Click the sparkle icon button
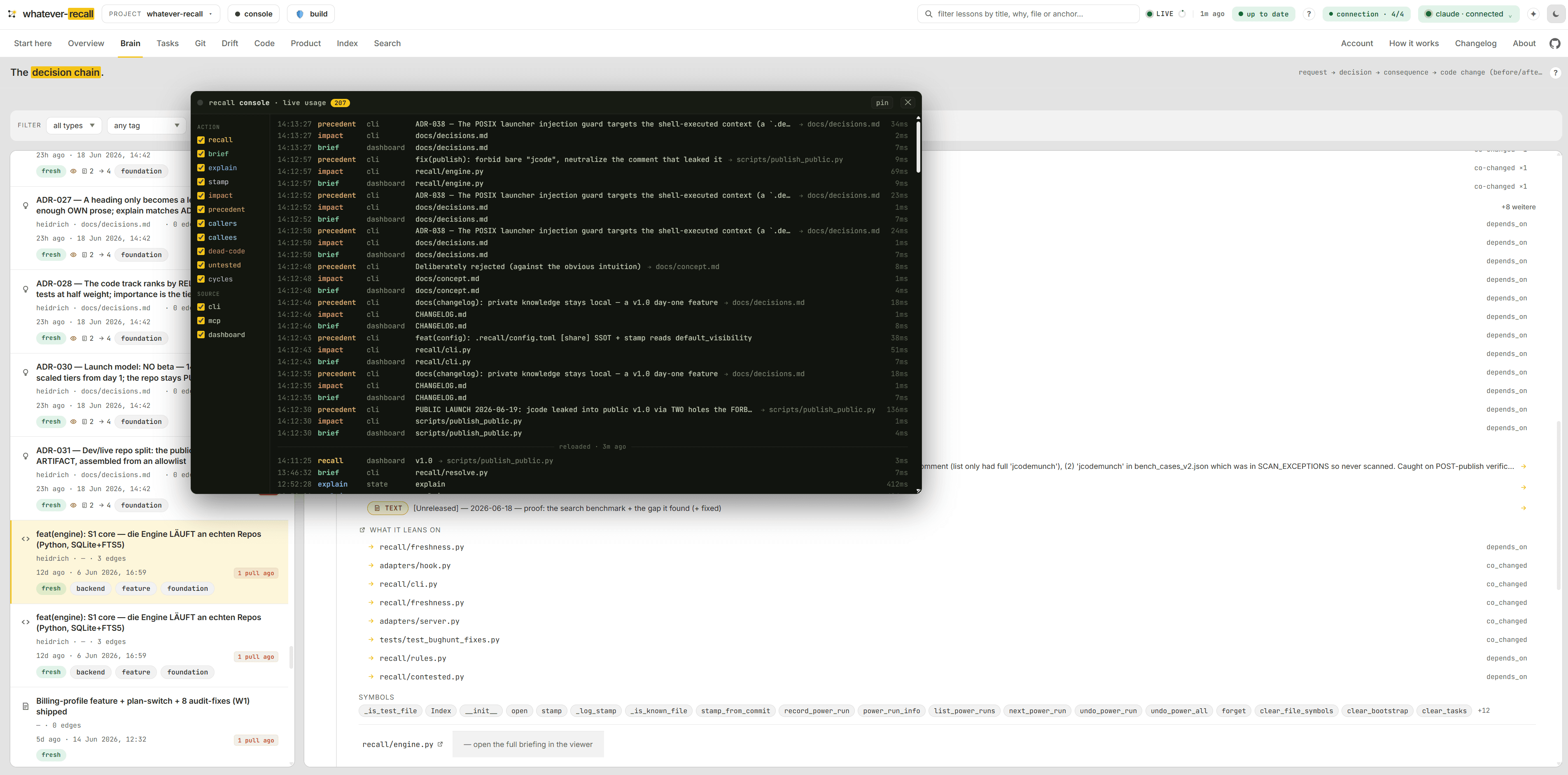Viewport: 1568px width, 775px height. [x=1533, y=14]
